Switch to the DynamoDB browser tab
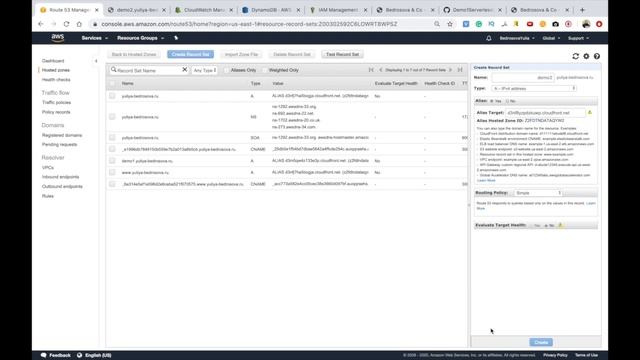Image resolution: width=640 pixels, height=360 pixels. click(271, 10)
